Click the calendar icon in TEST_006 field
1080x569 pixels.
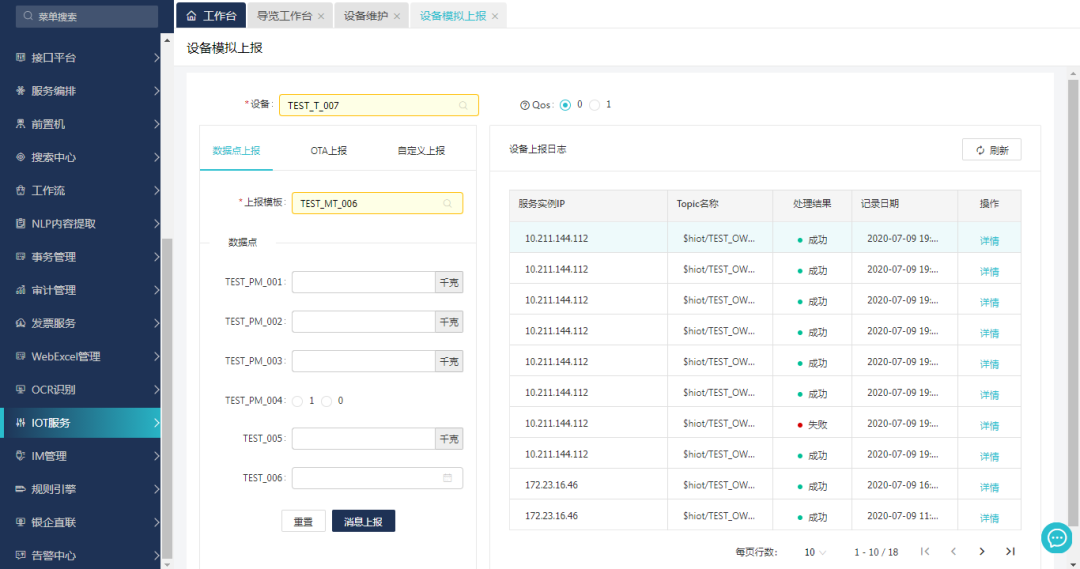click(447, 478)
